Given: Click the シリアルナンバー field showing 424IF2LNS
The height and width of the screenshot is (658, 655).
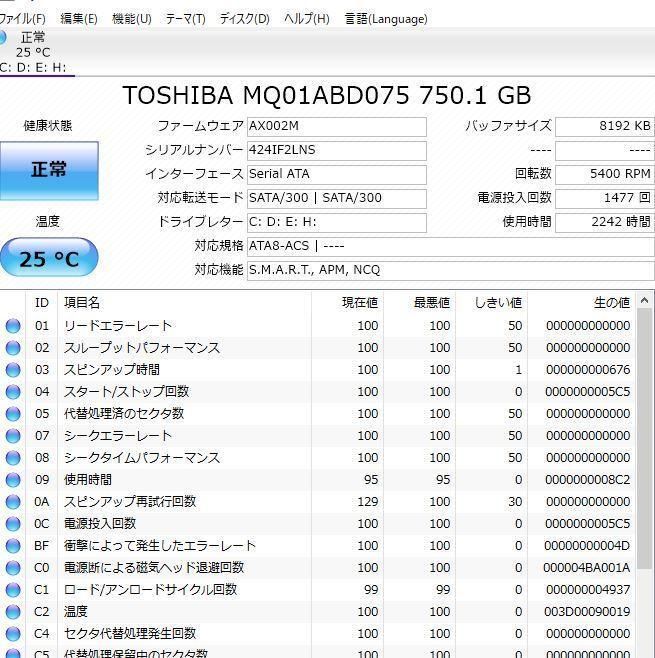Looking at the screenshot, I should pos(336,150).
